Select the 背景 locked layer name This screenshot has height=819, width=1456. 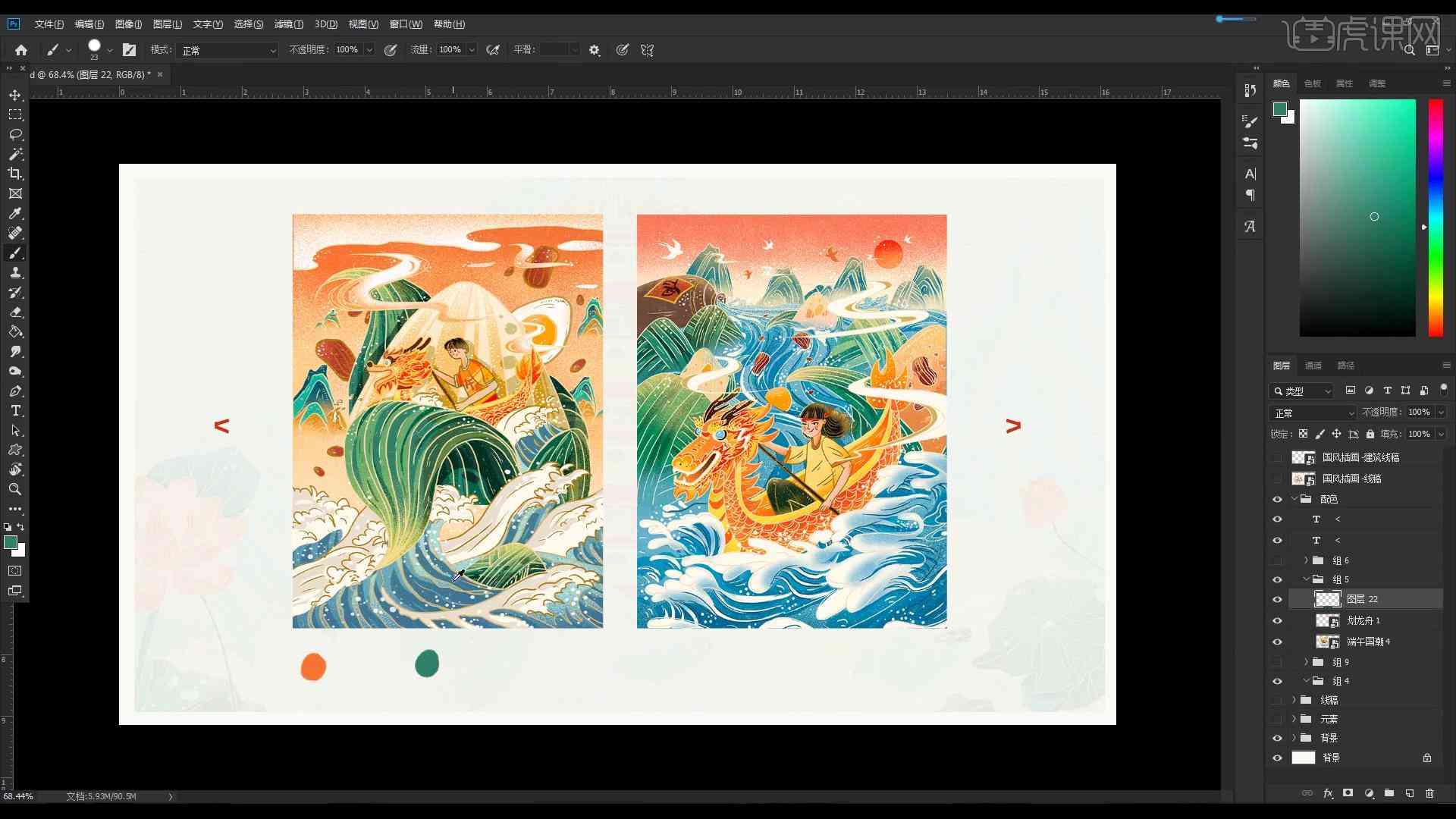[x=1332, y=758]
